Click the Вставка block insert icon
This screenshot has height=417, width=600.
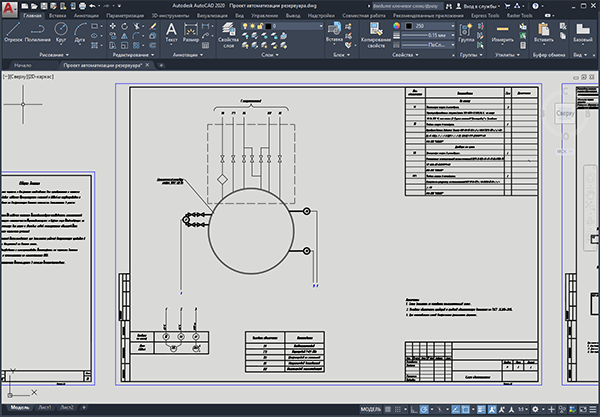point(334,32)
